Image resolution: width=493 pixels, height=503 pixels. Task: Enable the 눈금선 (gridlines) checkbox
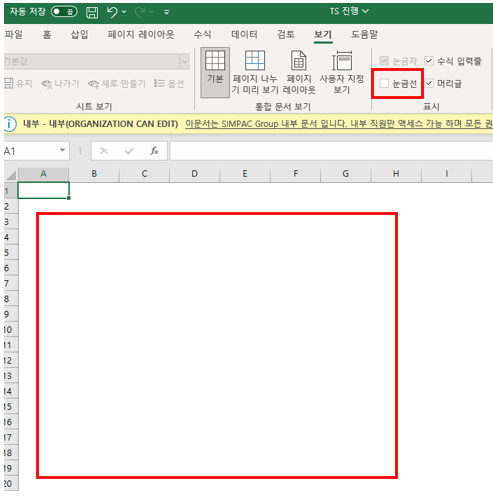pos(384,83)
